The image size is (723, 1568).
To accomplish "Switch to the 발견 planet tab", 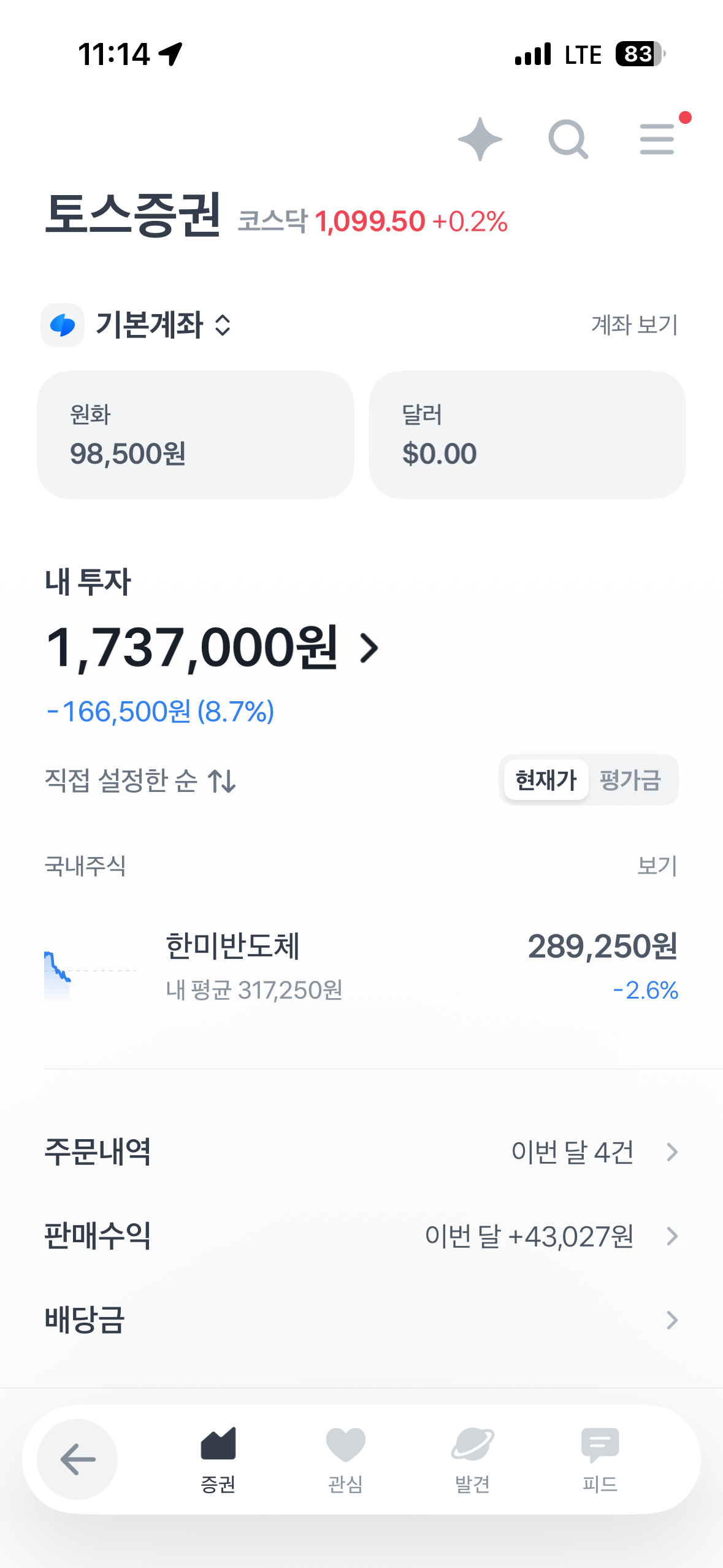I will [x=472, y=1459].
